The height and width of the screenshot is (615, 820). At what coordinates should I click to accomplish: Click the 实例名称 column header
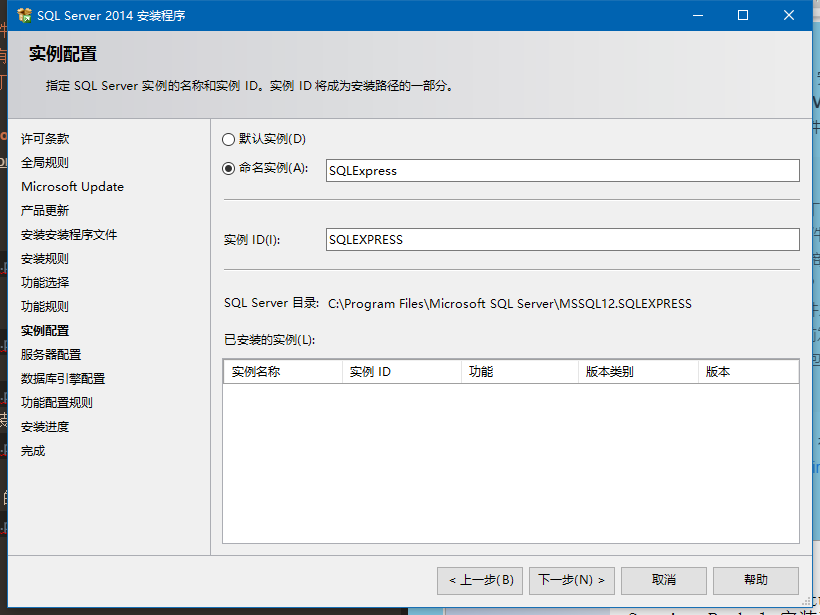[283, 372]
